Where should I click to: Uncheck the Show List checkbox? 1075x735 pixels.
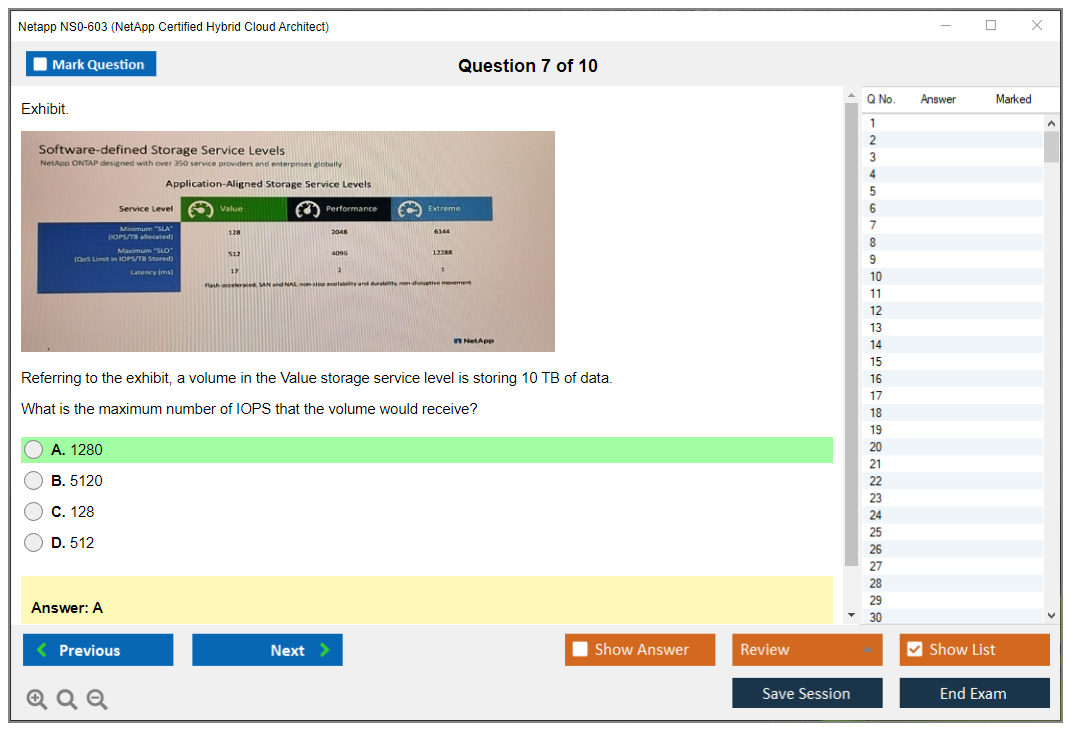pyautogui.click(x=914, y=650)
